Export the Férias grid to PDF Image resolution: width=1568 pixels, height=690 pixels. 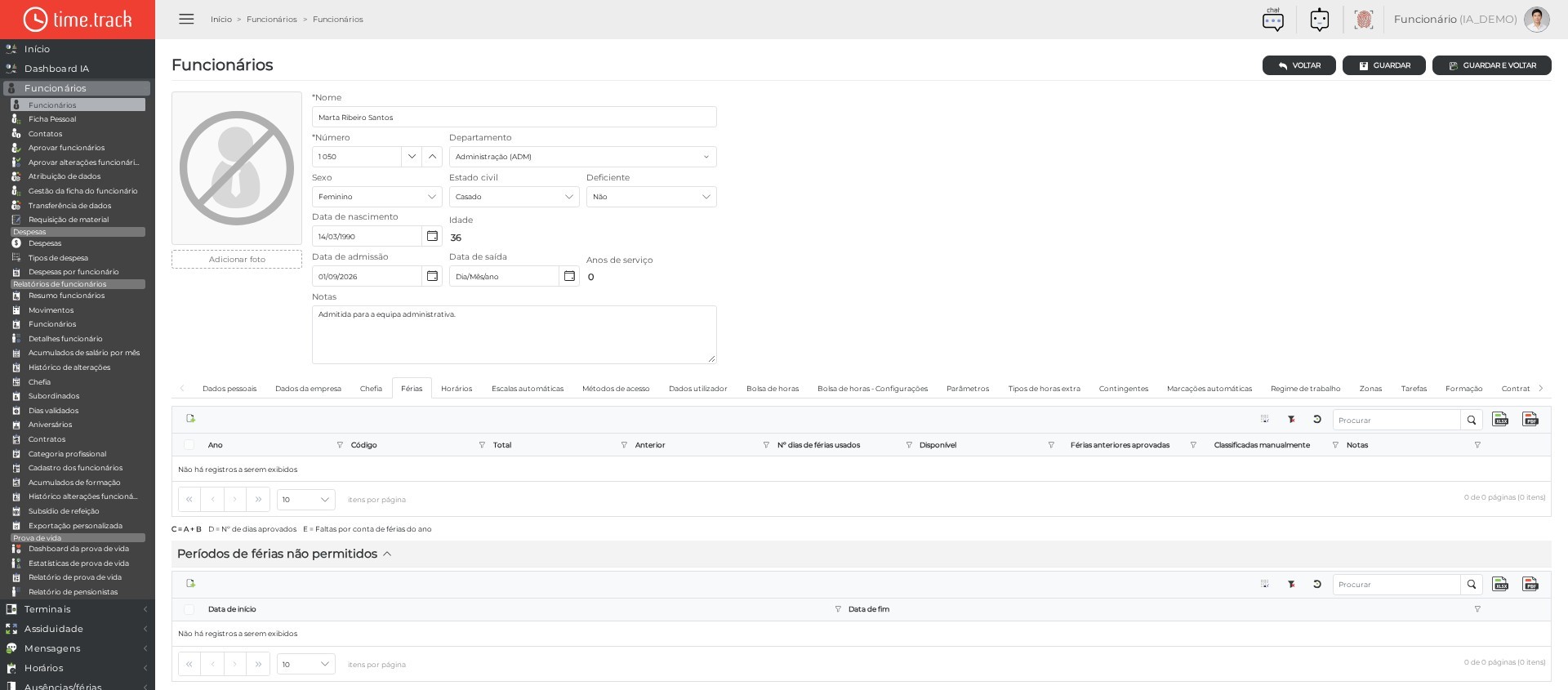[1530, 420]
